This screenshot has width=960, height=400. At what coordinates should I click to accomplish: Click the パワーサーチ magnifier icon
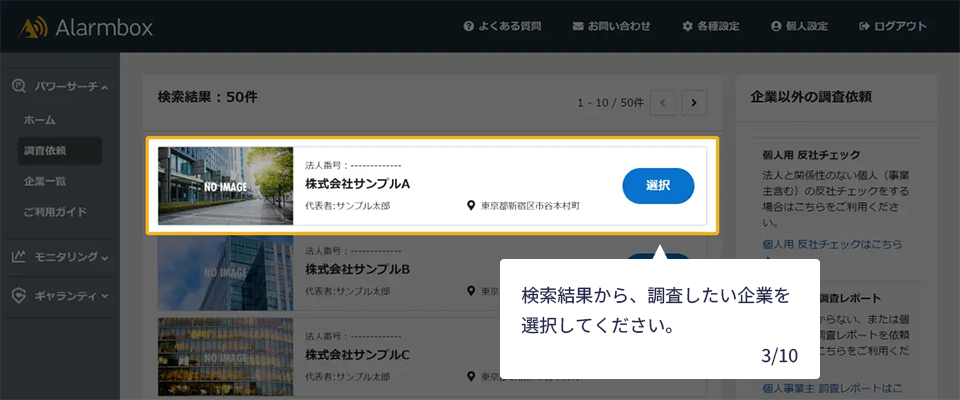19,86
